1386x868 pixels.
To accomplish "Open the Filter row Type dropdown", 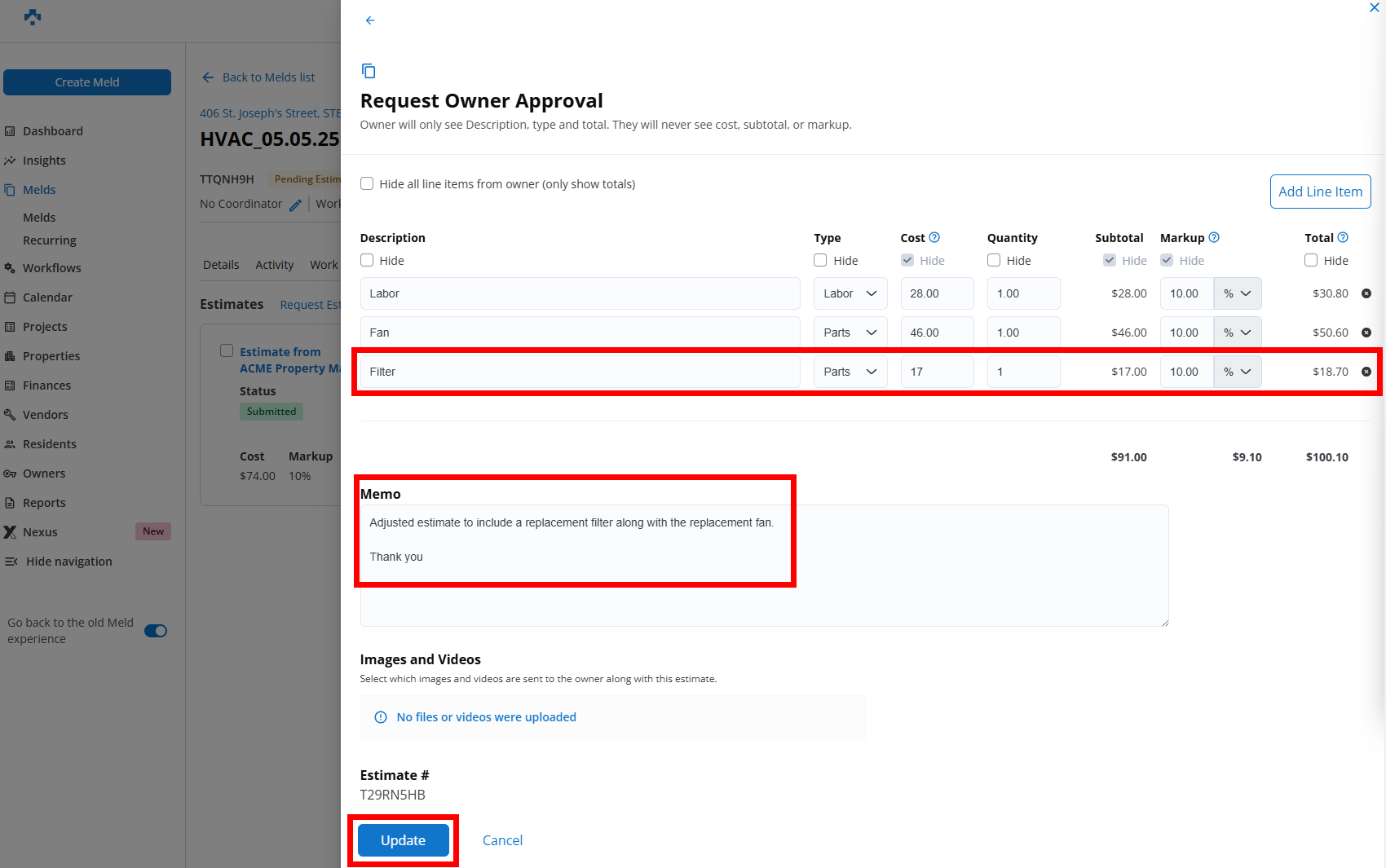I will pyautogui.click(x=850, y=372).
